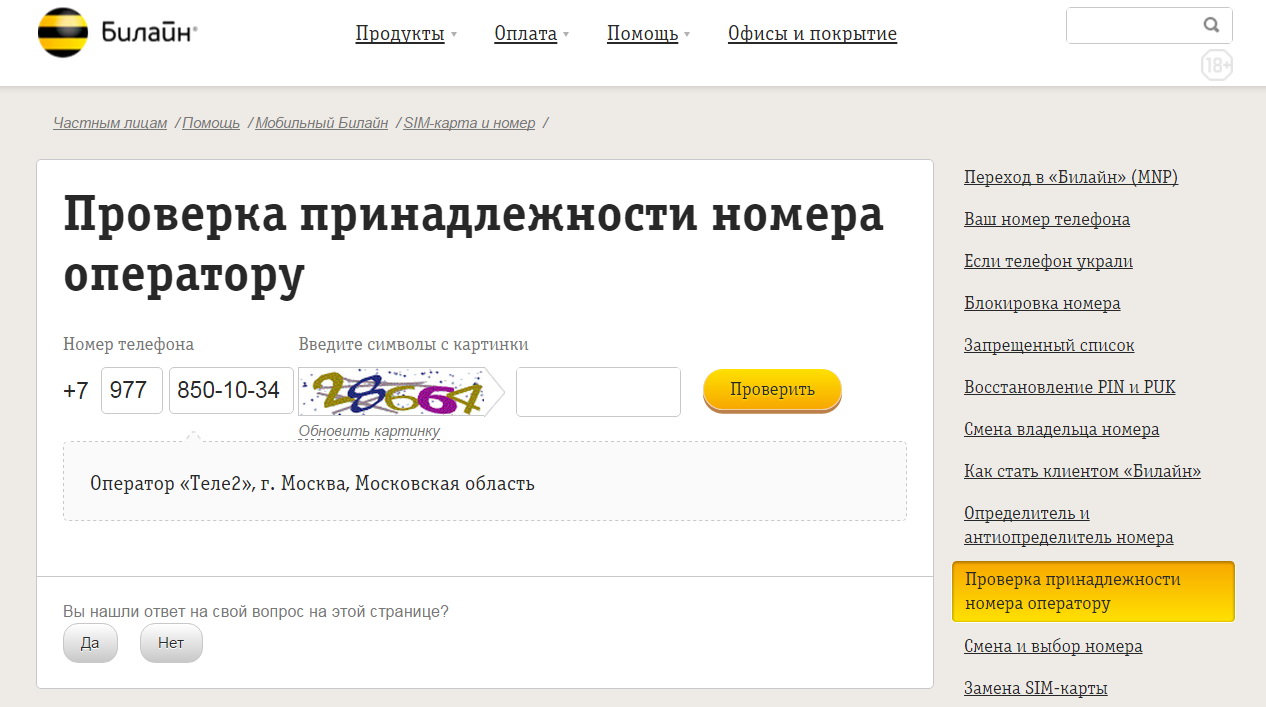Click the phone area code field 977

[x=131, y=390]
